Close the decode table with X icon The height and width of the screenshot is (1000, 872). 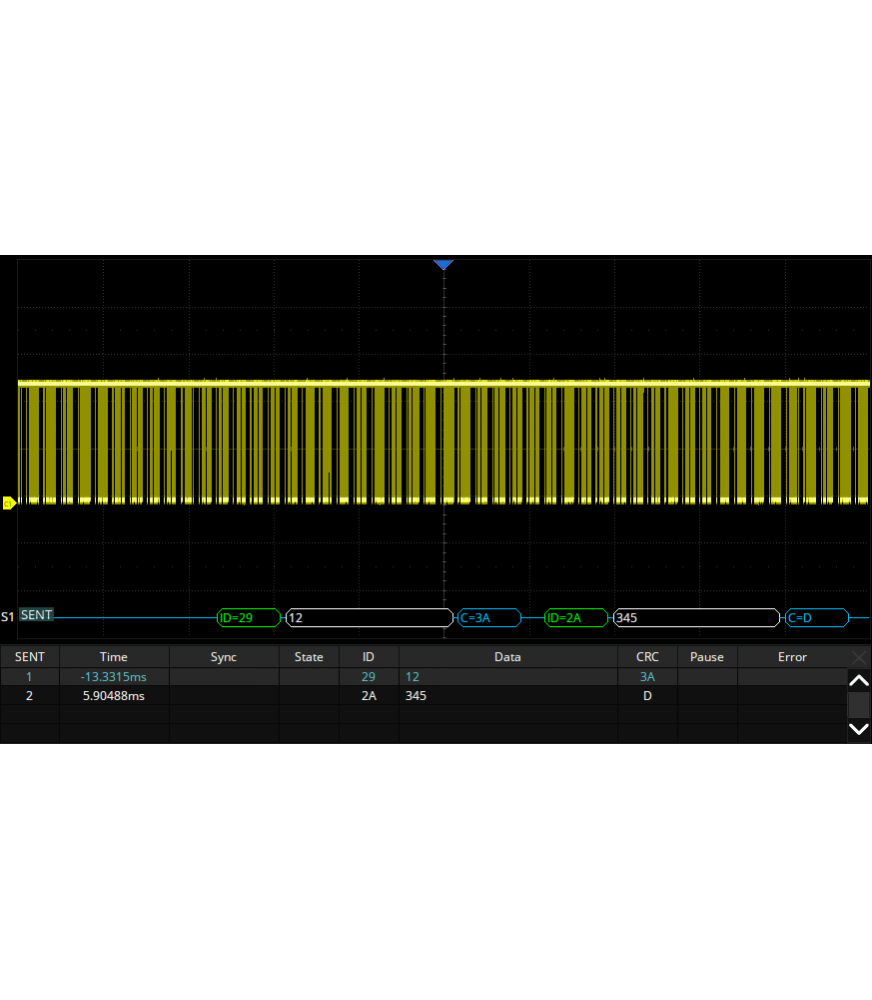[859, 657]
